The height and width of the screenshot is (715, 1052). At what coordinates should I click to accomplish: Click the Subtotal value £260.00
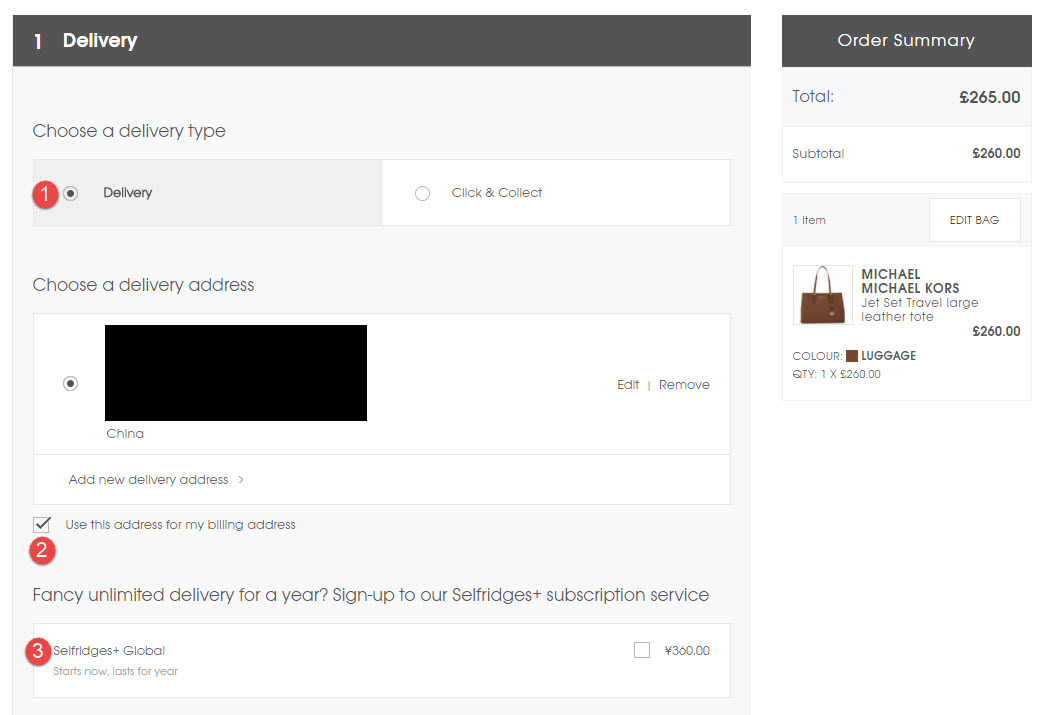[x=996, y=153]
